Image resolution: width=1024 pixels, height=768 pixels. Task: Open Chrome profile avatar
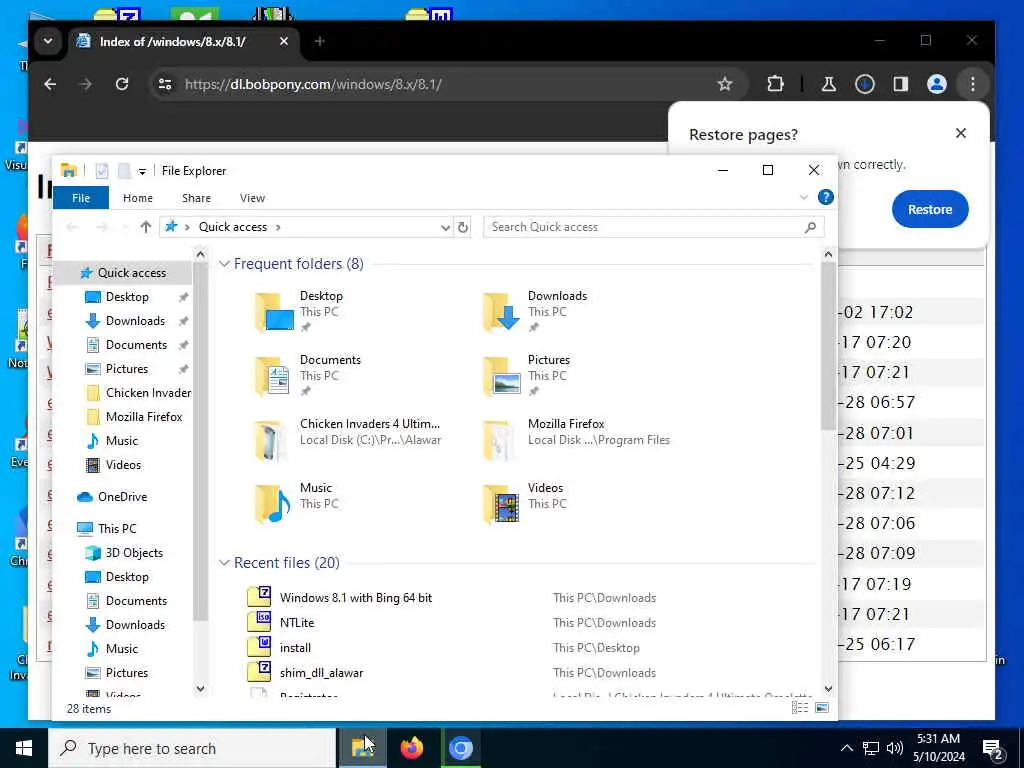pos(936,84)
